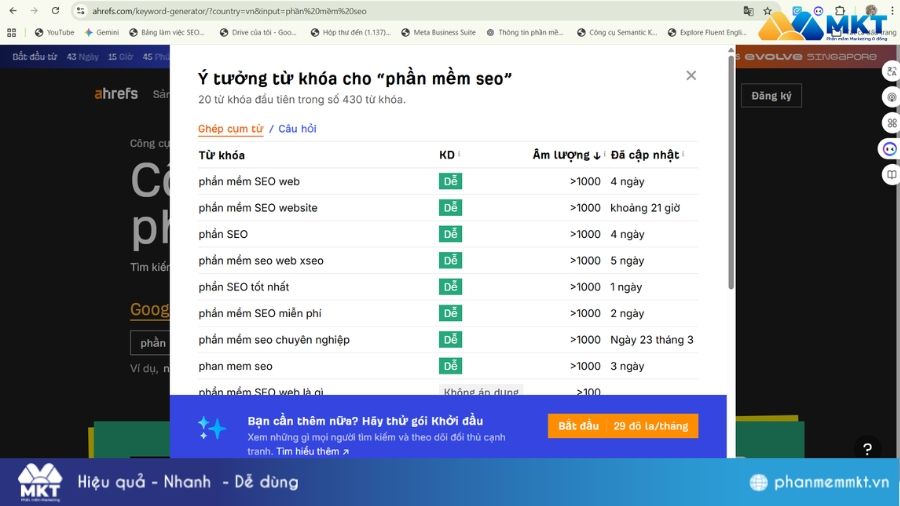The height and width of the screenshot is (506, 900).
Task: Click the browser forward arrow
Action: click(x=34, y=11)
